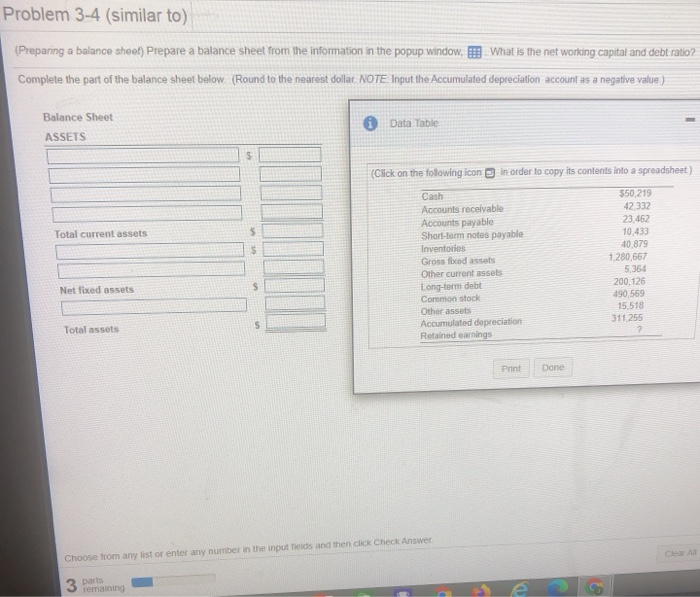Click the Balance Sheet heading
The height and width of the screenshot is (597, 700).
[78, 117]
